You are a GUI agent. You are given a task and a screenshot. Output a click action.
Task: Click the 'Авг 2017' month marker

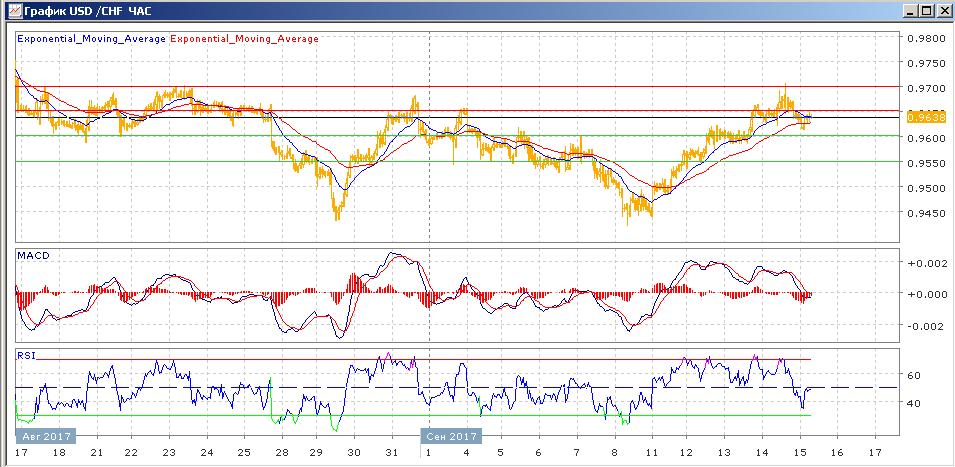point(46,436)
